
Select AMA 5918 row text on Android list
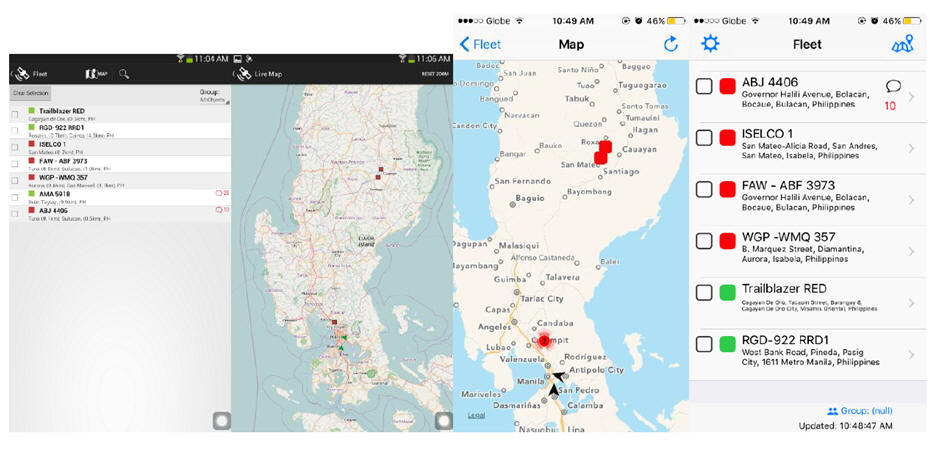pyautogui.click(x=54, y=195)
